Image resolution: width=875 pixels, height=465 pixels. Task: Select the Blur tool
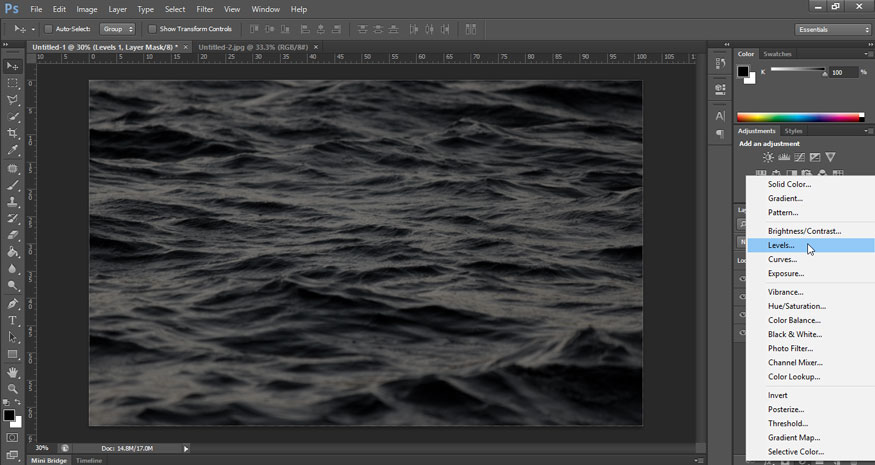point(12,269)
